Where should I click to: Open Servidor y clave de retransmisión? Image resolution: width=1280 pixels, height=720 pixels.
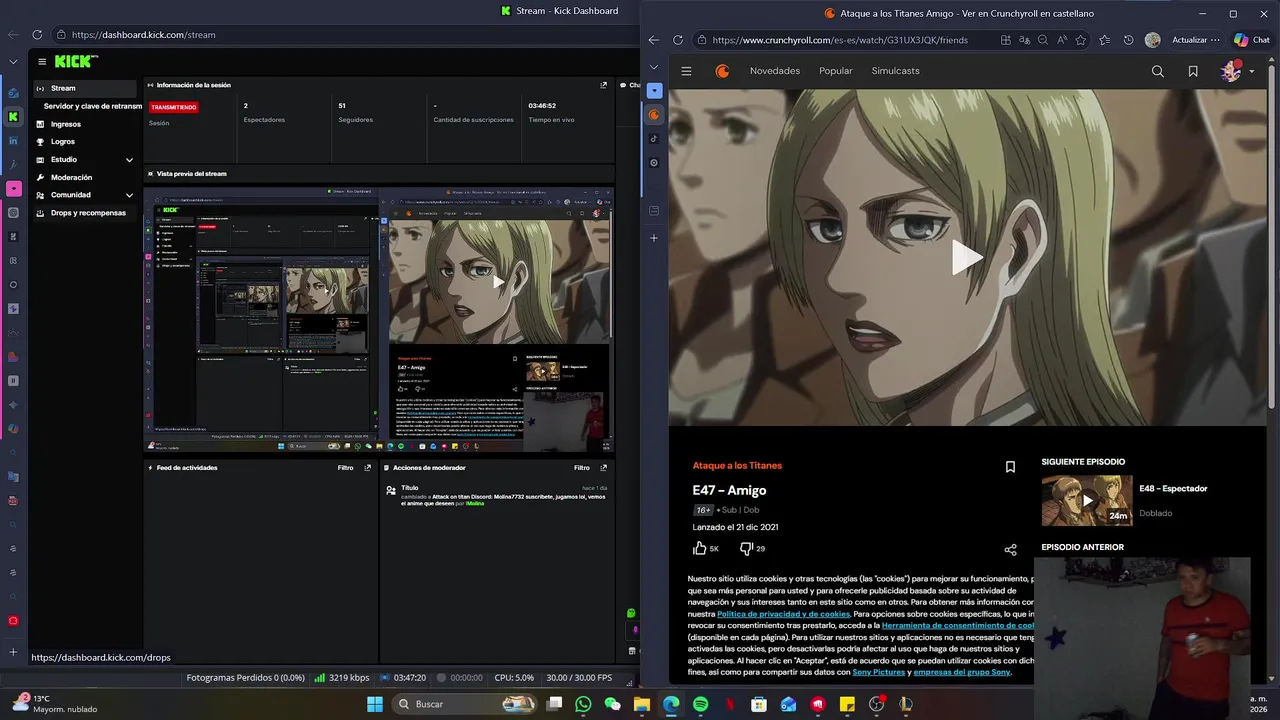[x=92, y=106]
